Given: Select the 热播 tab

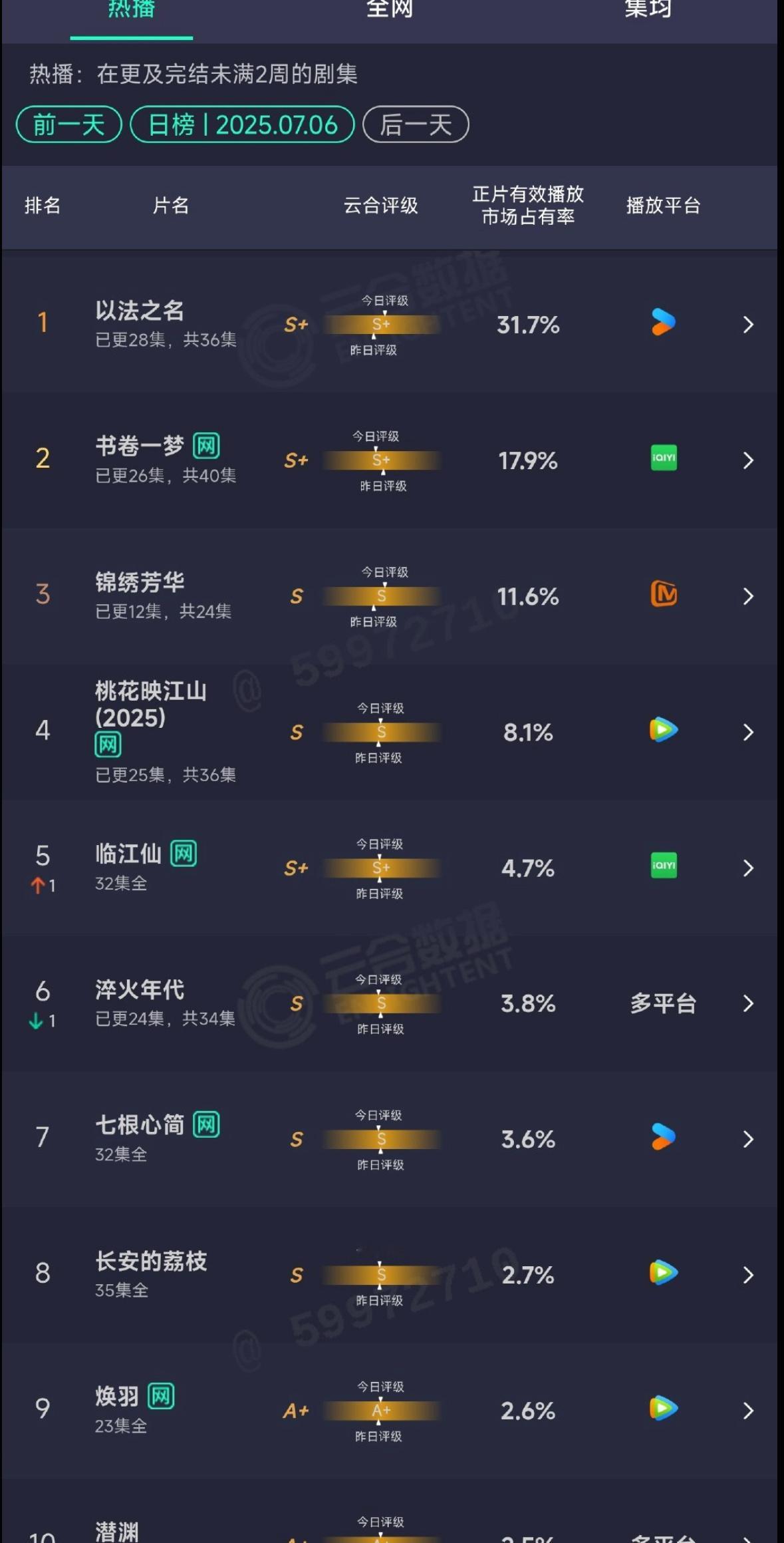Looking at the screenshot, I should pos(131,9).
